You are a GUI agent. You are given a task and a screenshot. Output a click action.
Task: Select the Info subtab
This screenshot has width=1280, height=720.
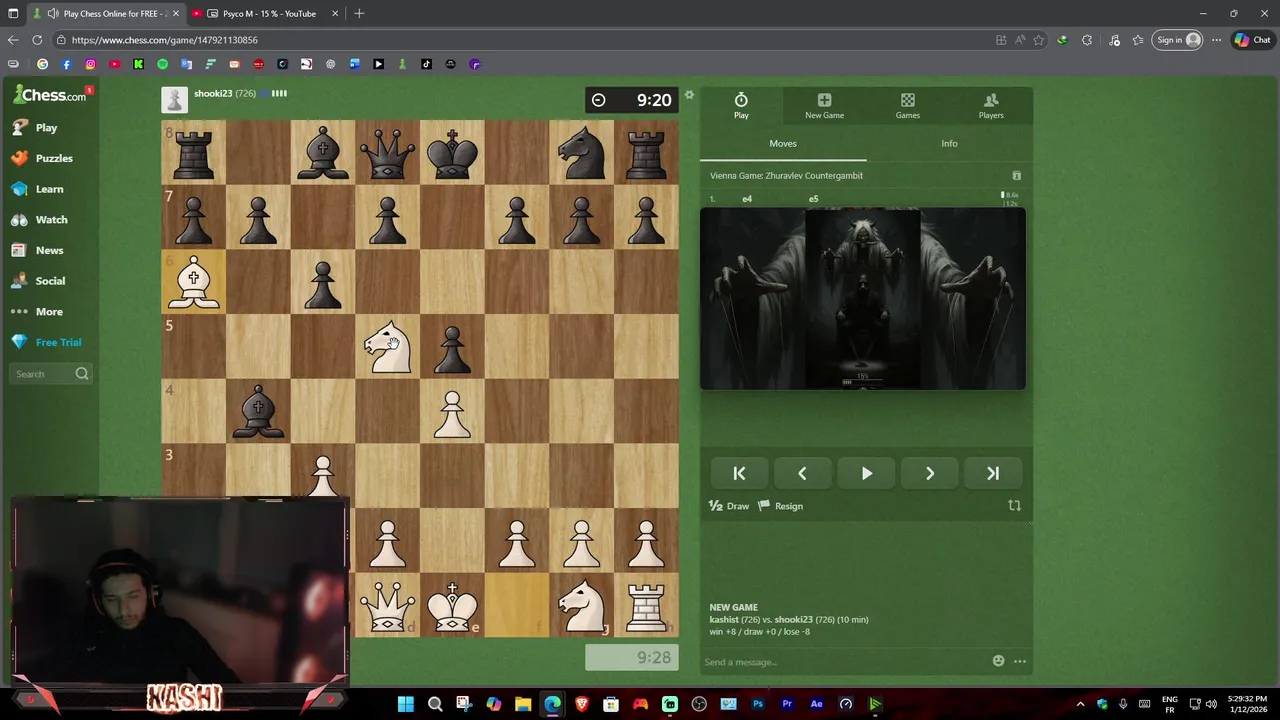[949, 144]
